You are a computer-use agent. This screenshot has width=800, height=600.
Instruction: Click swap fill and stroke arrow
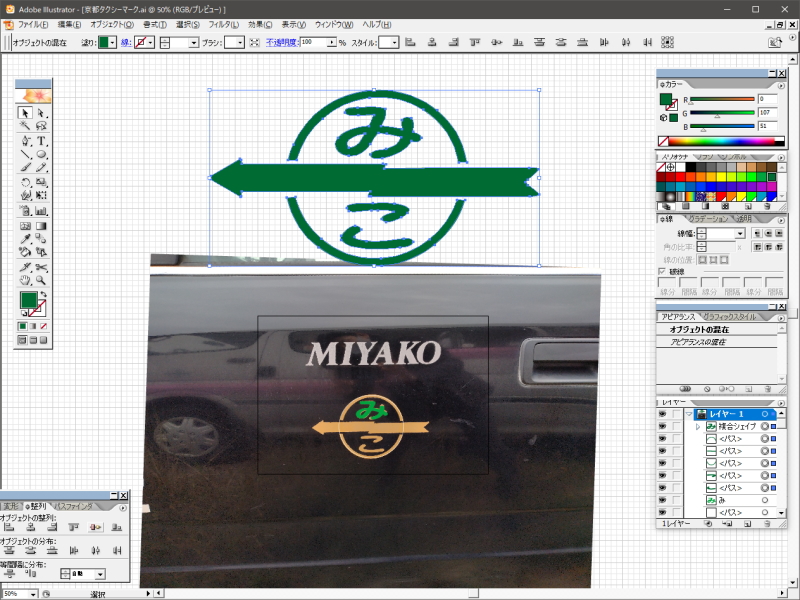pos(44,294)
